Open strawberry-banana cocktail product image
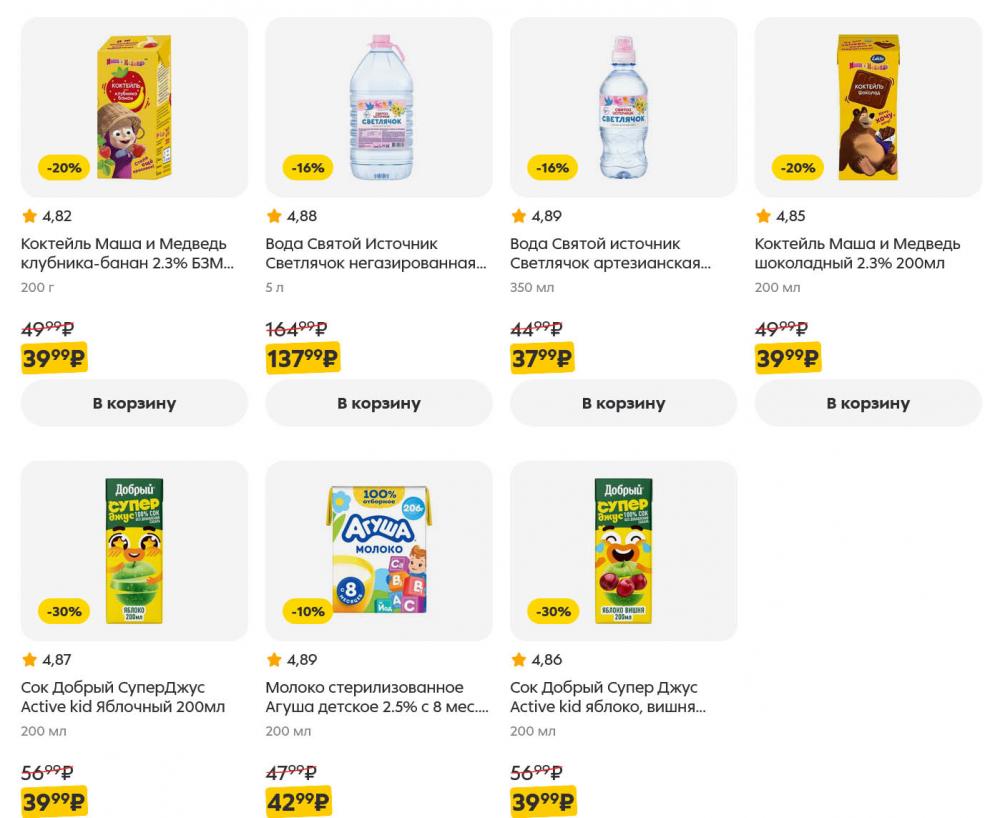Viewport: 1000px width, 818px height. click(x=134, y=106)
